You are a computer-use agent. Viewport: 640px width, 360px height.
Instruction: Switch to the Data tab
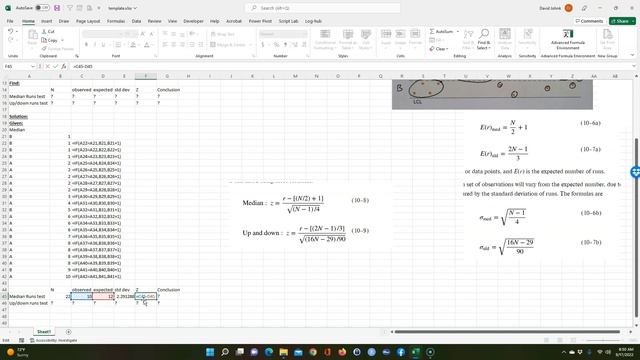pyautogui.click(x=136, y=21)
